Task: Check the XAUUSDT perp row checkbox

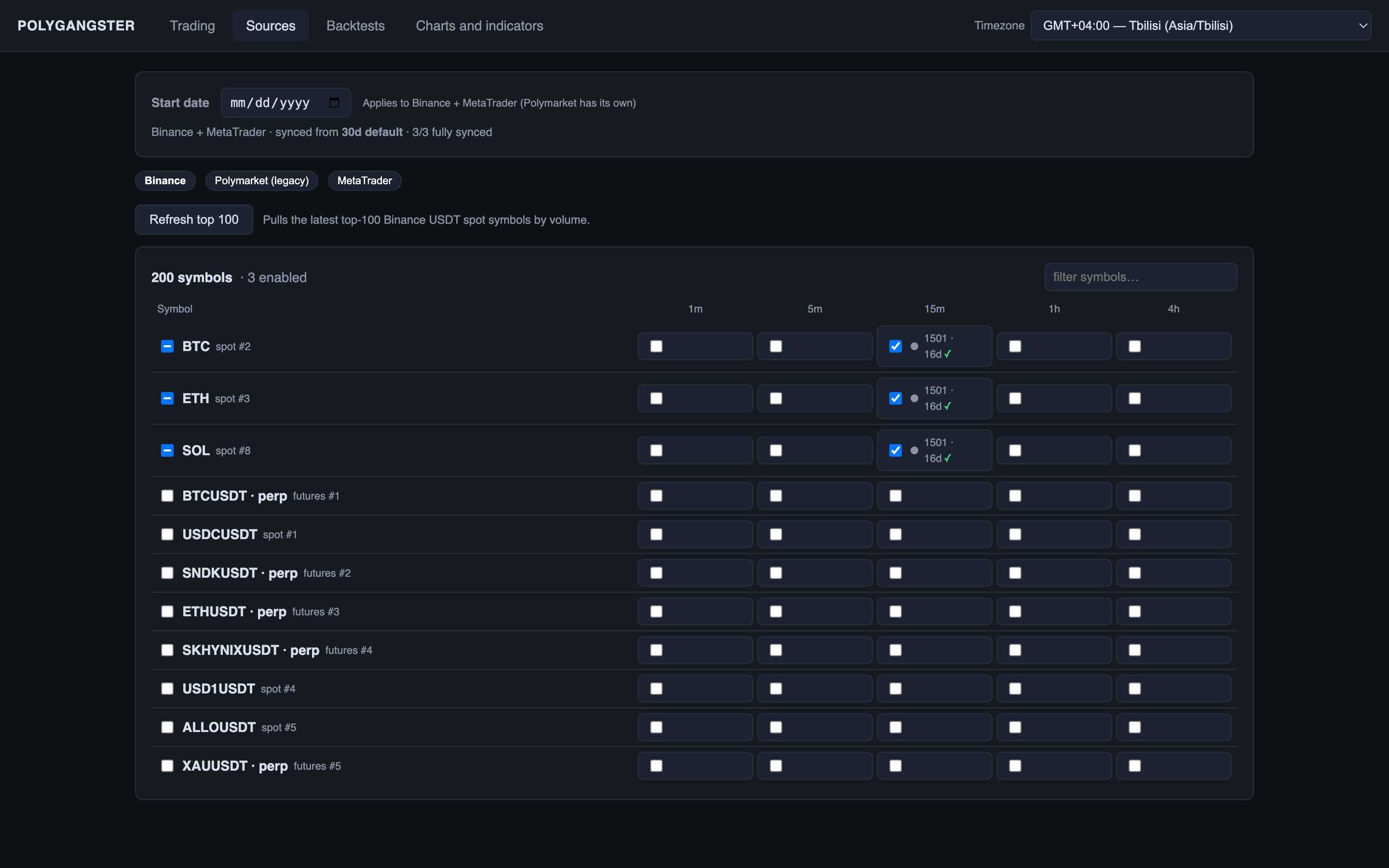Action: pyautogui.click(x=167, y=766)
